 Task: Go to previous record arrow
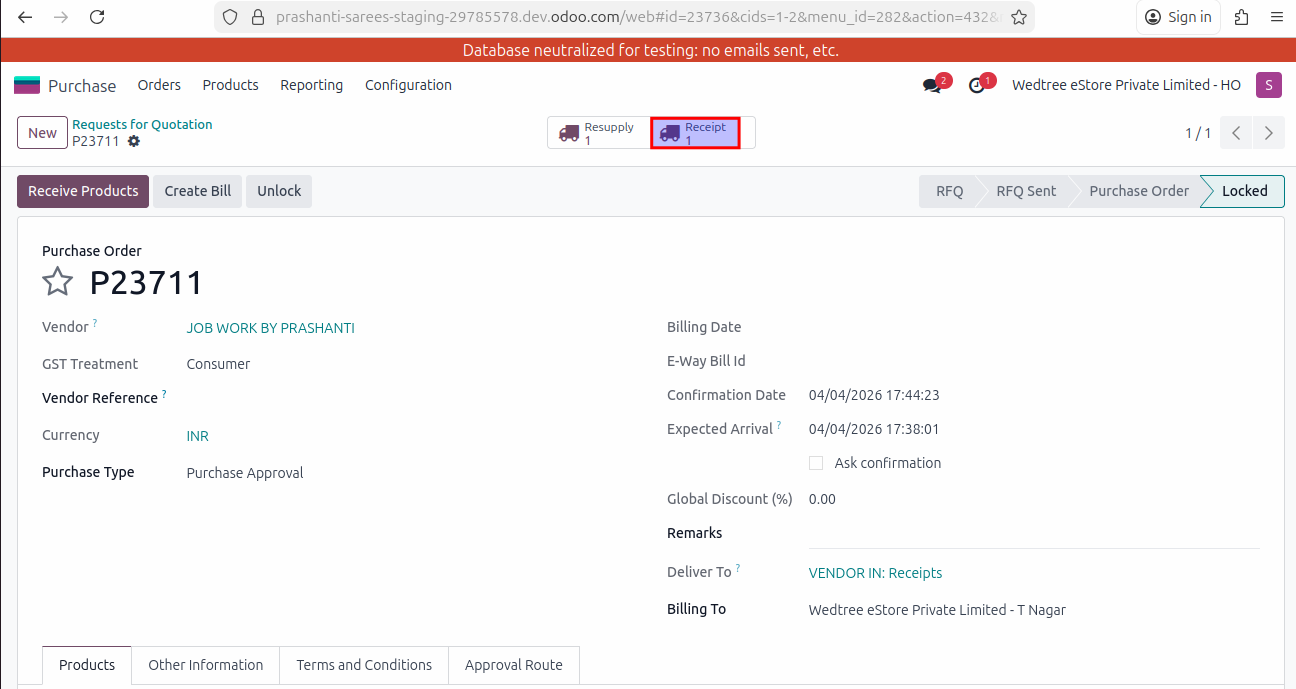1237,133
